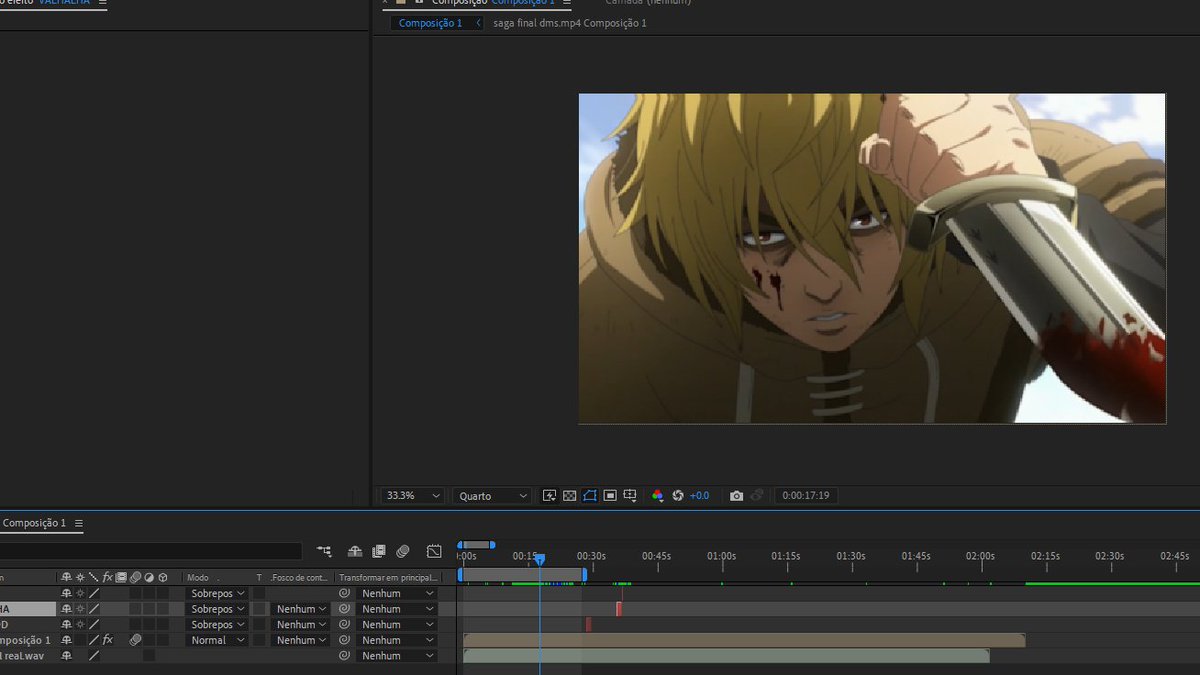Viewport: 1200px width, 675px height.
Task: Open the Quarto resolution dropdown
Action: click(492, 496)
